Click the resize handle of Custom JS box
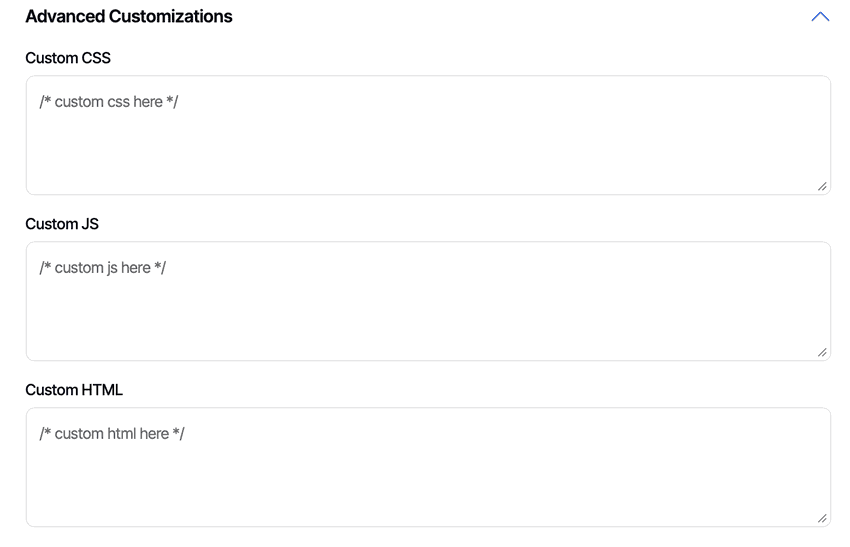Screen dimensions: 850x547 822,352
